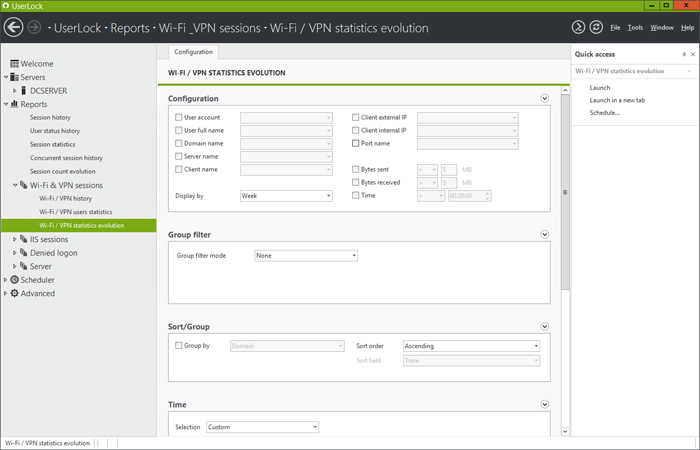Check the Port name filter

click(355, 143)
